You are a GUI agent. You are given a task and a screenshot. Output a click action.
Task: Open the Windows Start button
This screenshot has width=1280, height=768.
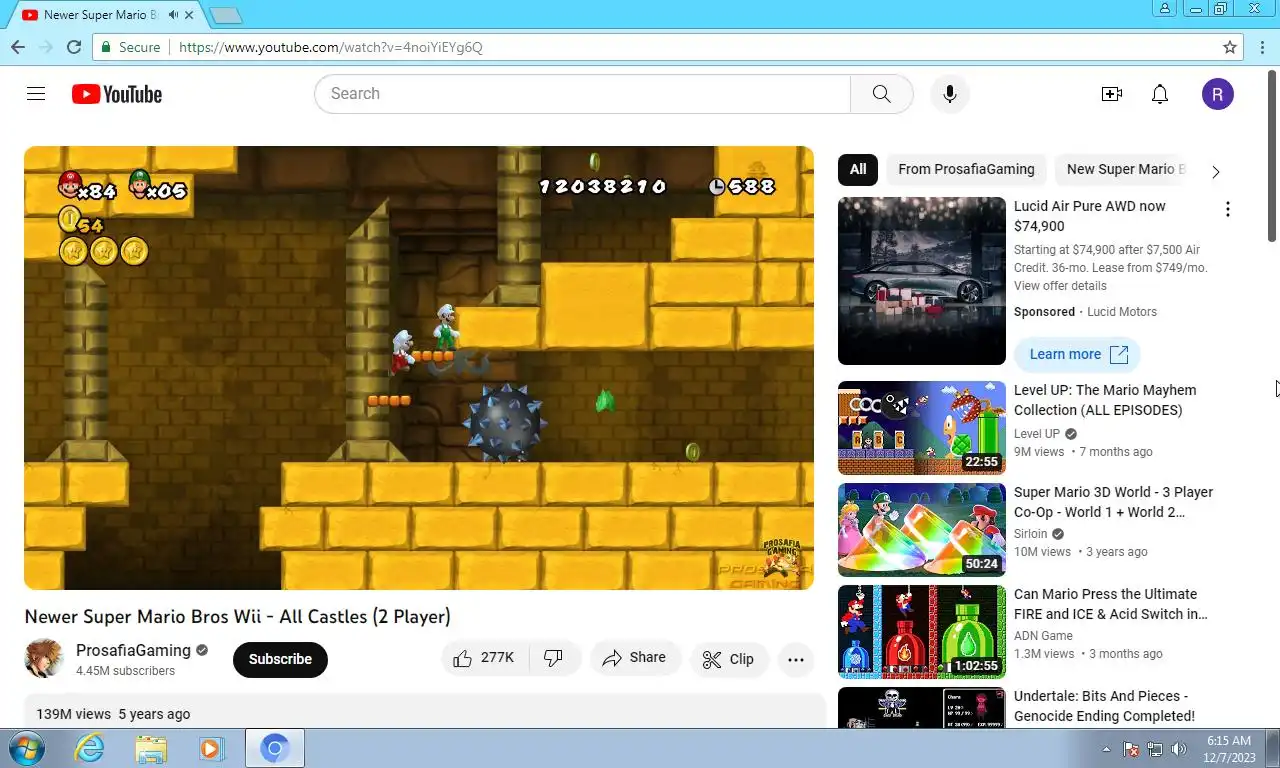(26, 748)
